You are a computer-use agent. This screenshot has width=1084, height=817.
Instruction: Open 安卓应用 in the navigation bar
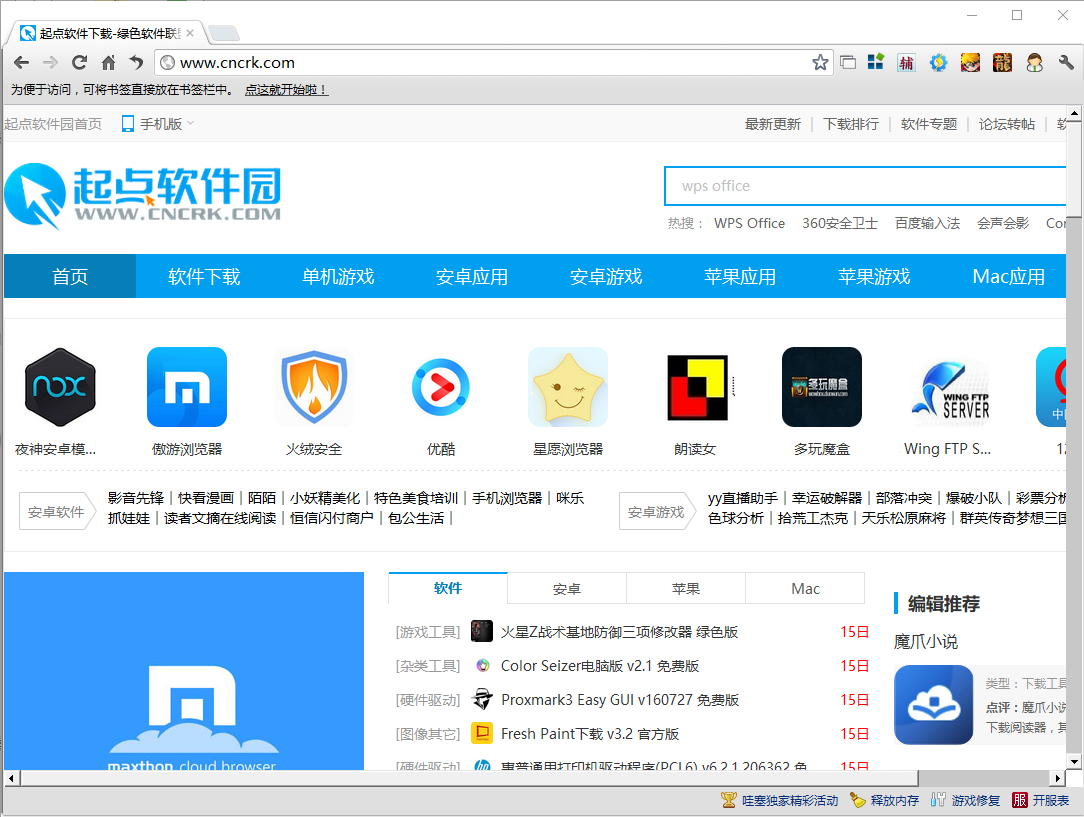(472, 276)
